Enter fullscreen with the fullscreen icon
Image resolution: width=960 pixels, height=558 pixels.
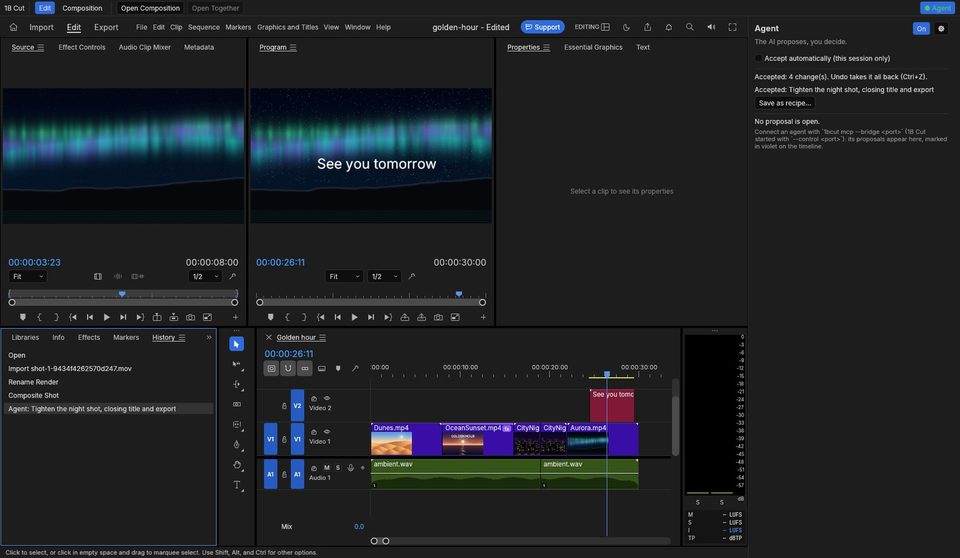point(732,27)
